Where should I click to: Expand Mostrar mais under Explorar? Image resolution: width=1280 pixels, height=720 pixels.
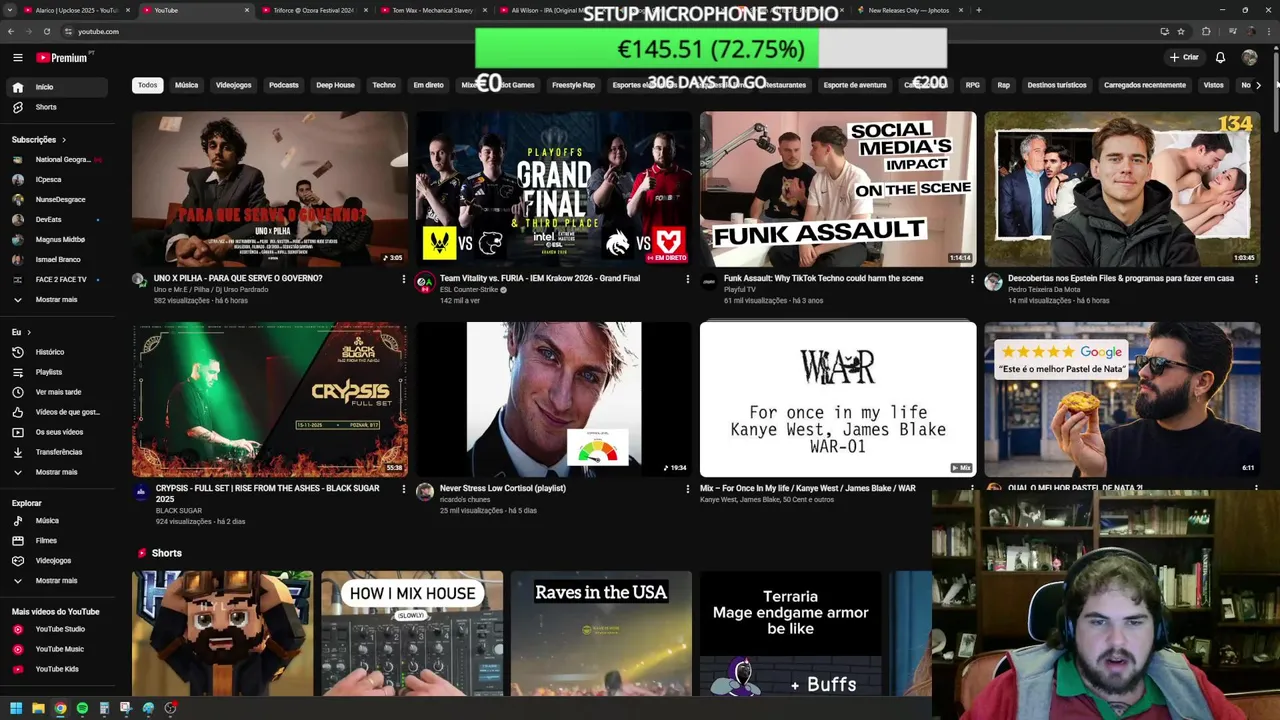click(x=55, y=581)
